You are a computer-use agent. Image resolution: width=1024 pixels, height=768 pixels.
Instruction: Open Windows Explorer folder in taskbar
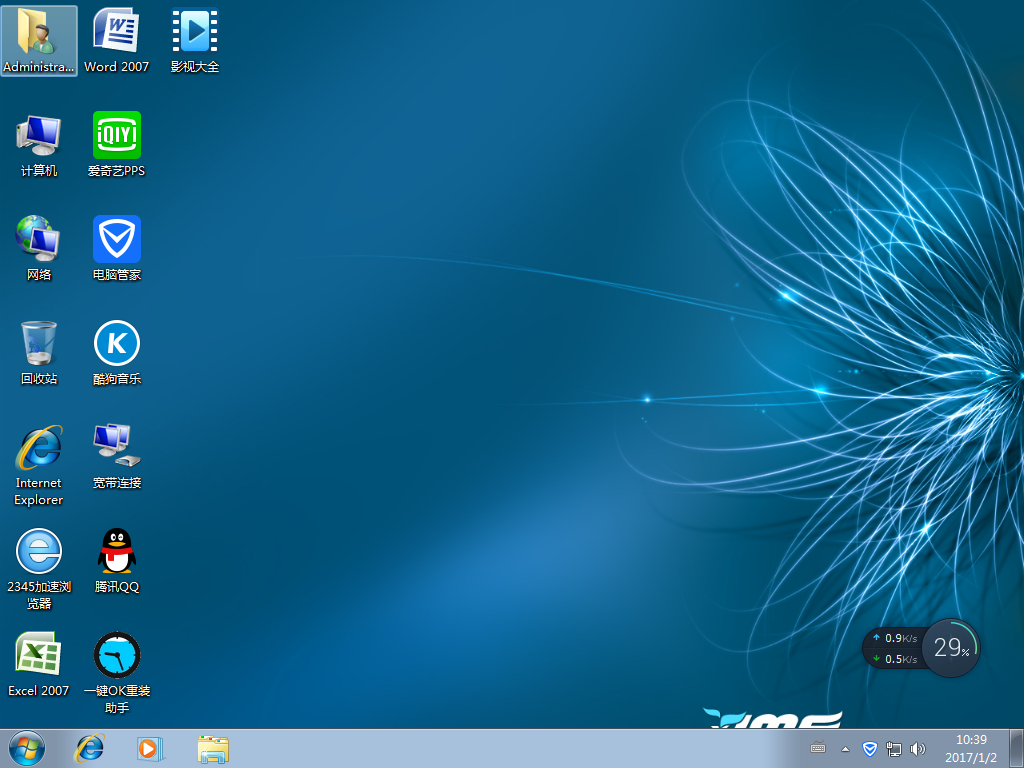pyautogui.click(x=213, y=748)
